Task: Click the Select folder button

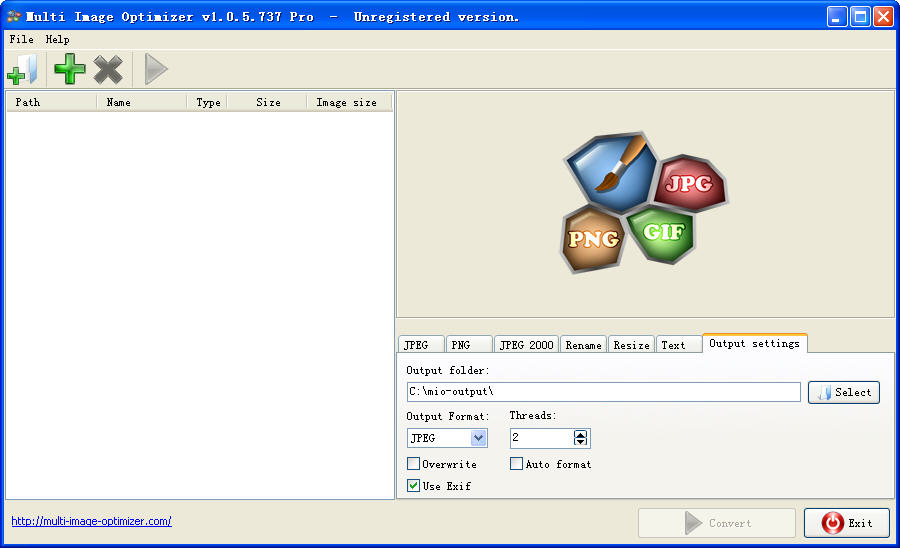Action: (844, 392)
